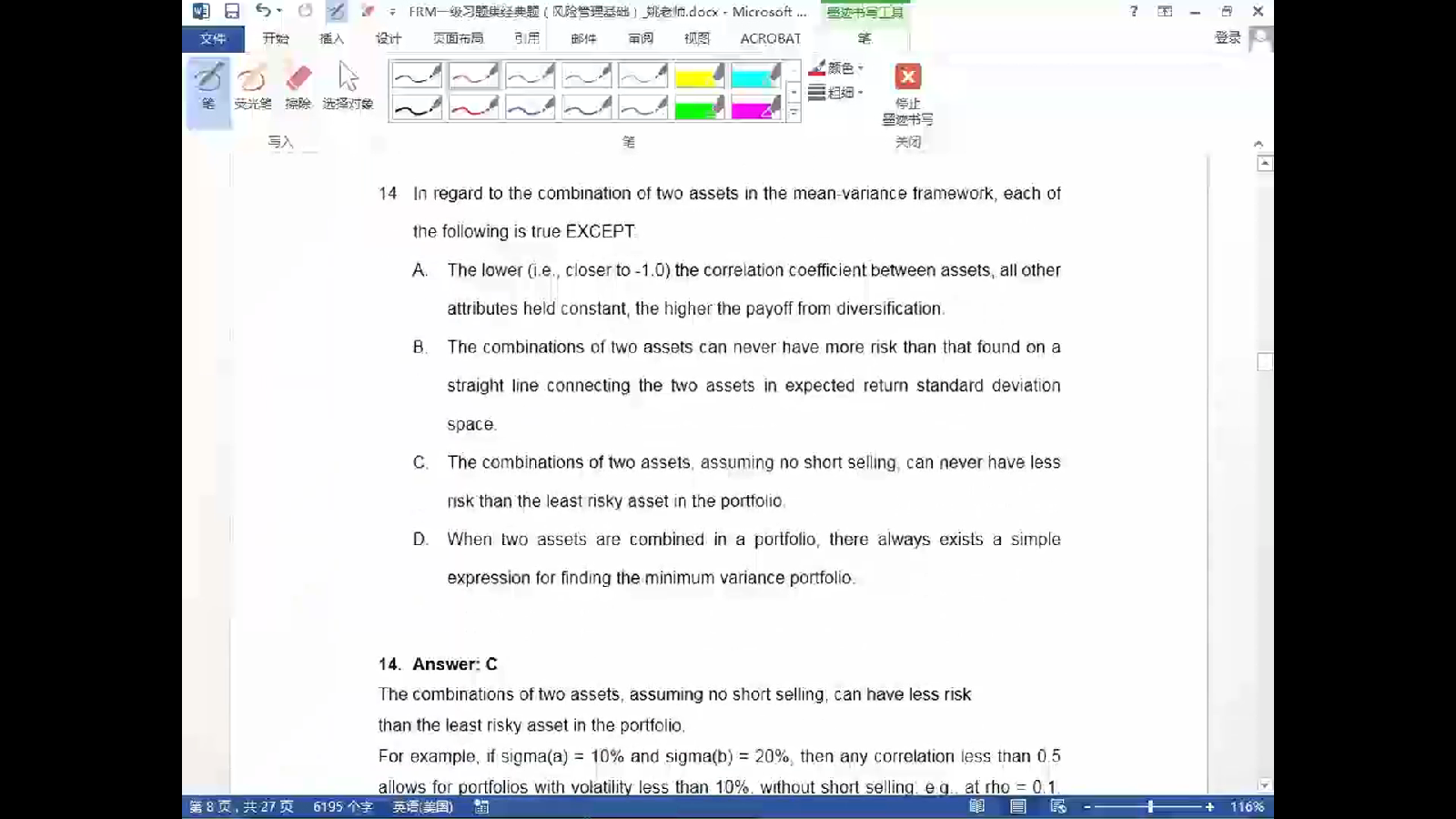This screenshot has height=819, width=1456.
Task: Switch to Print Layout view in the status bar
Action: pyautogui.click(x=1018, y=806)
